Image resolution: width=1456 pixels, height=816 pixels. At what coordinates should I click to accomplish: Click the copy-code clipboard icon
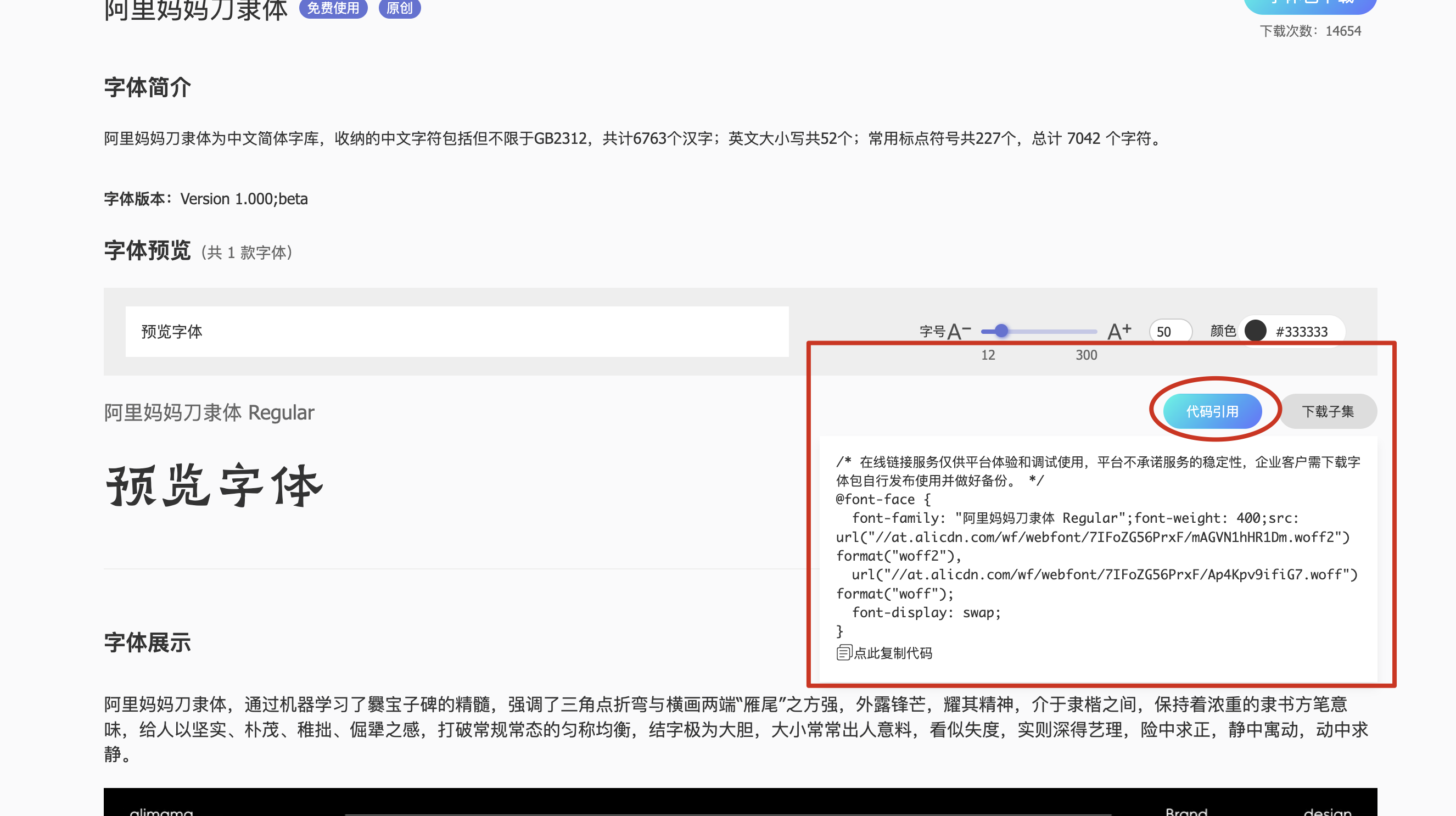843,652
